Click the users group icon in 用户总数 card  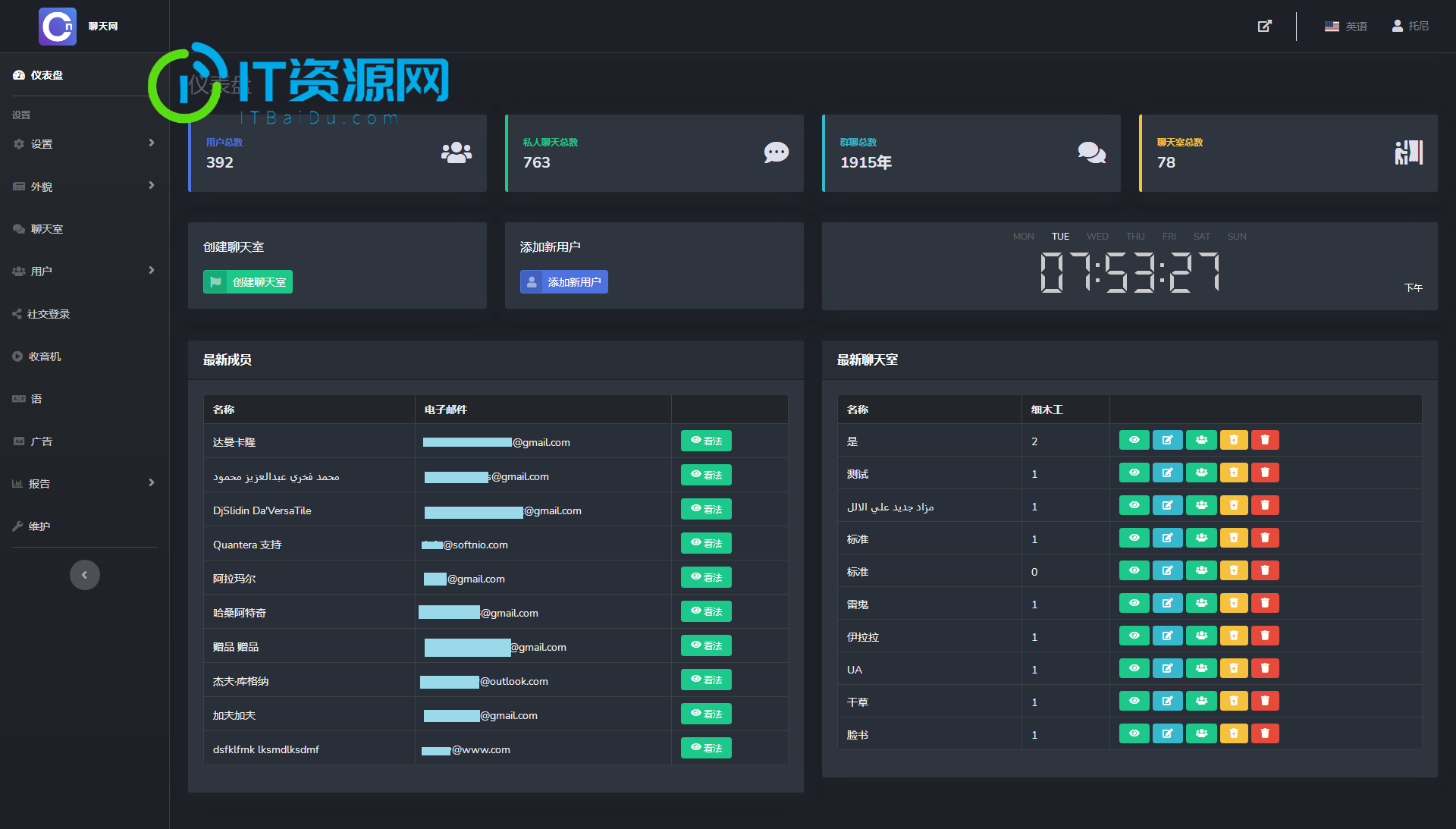(457, 152)
